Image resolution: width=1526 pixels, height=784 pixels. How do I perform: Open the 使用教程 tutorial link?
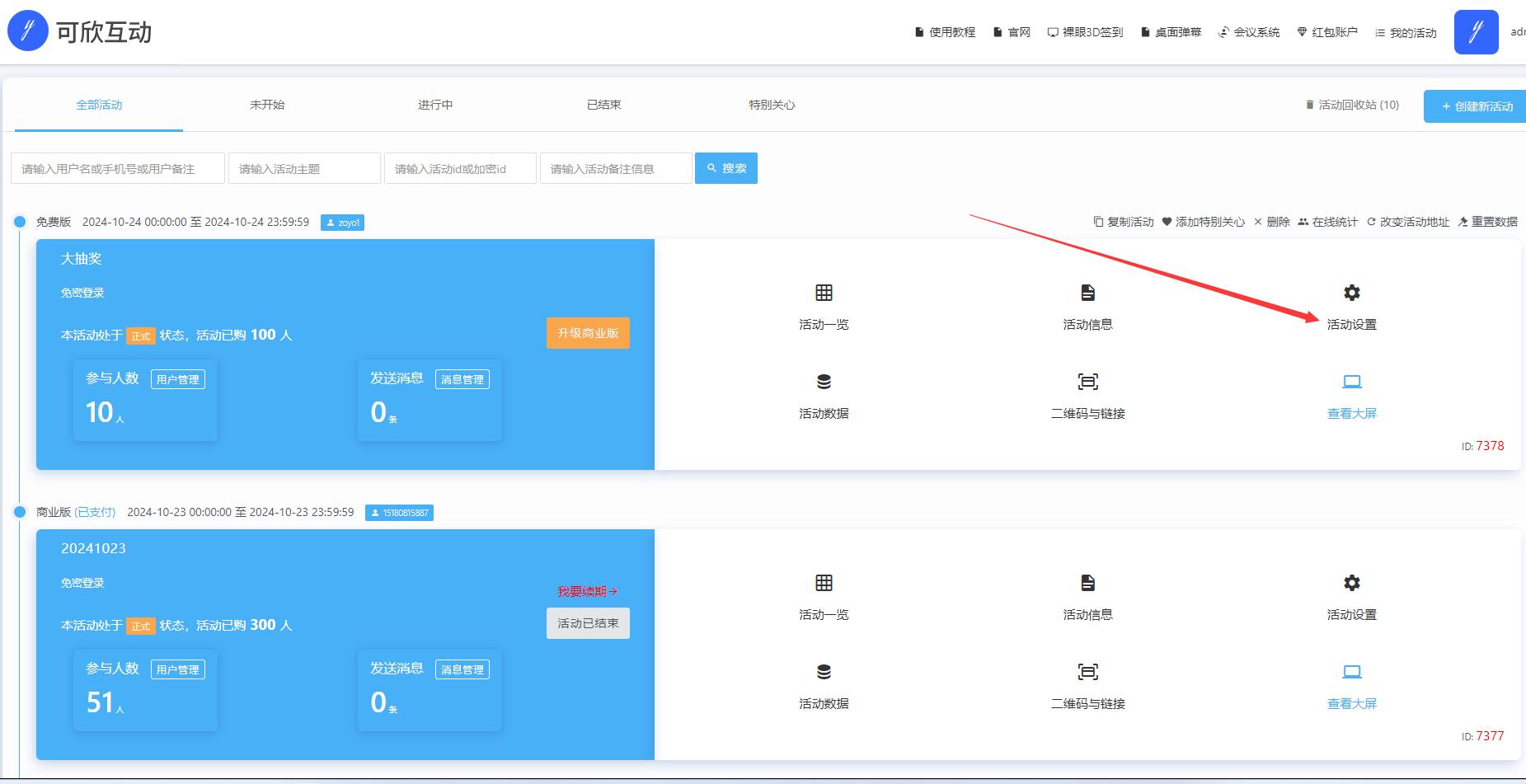pyautogui.click(x=945, y=32)
